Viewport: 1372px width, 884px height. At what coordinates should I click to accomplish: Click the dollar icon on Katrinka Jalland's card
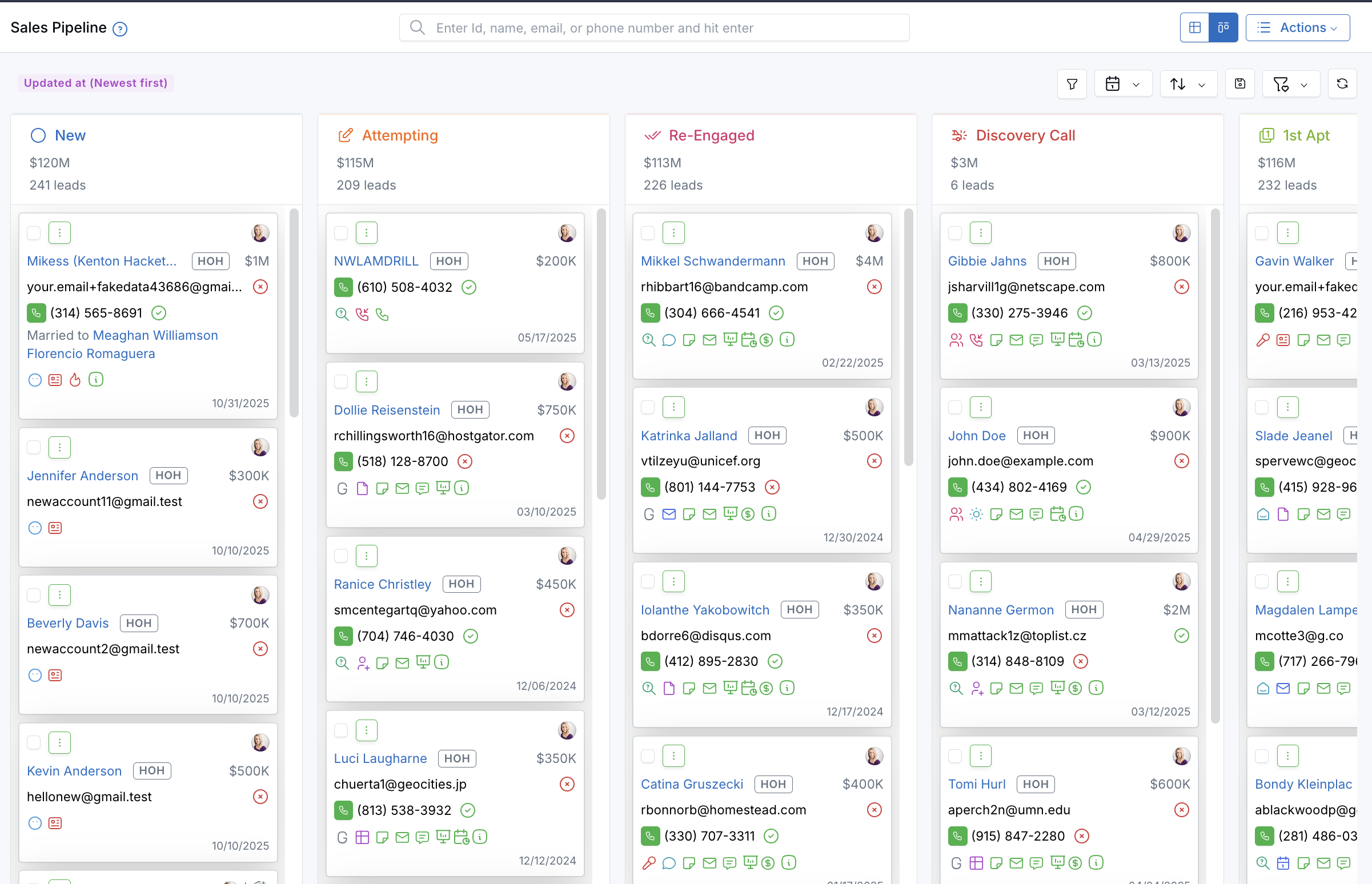pyautogui.click(x=747, y=514)
